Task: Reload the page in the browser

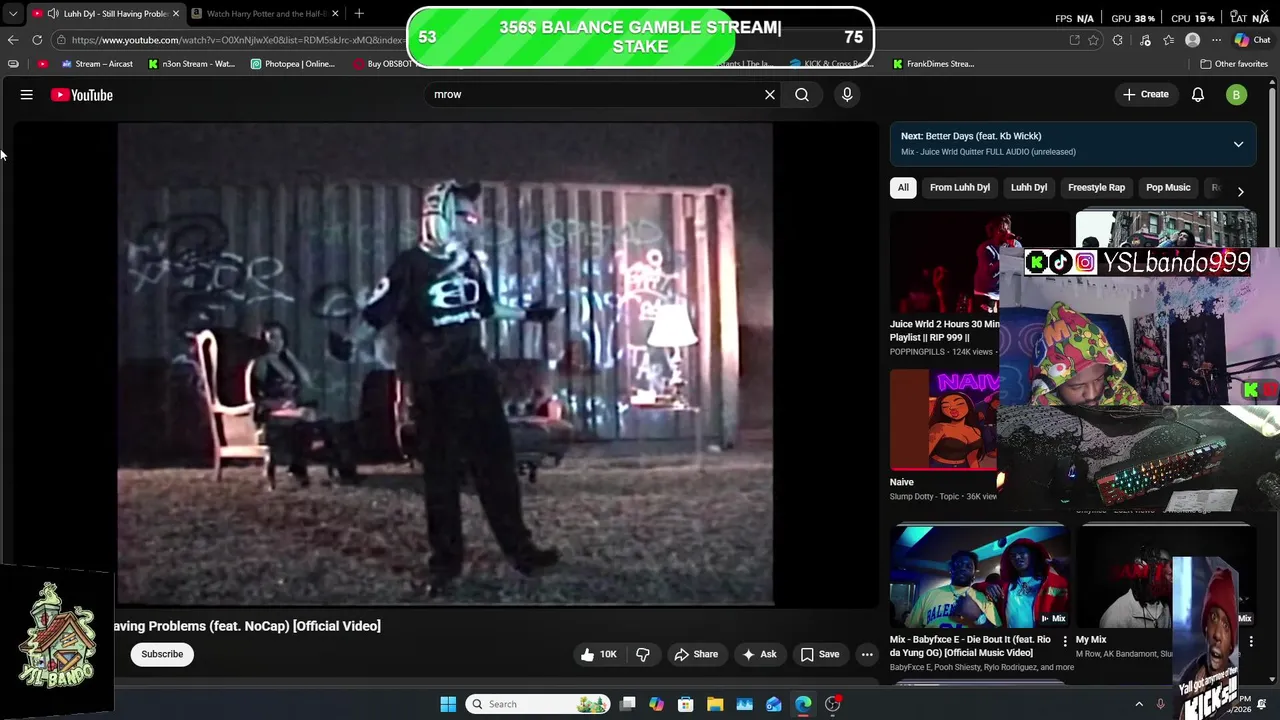Action: pyautogui.click(x=37, y=40)
